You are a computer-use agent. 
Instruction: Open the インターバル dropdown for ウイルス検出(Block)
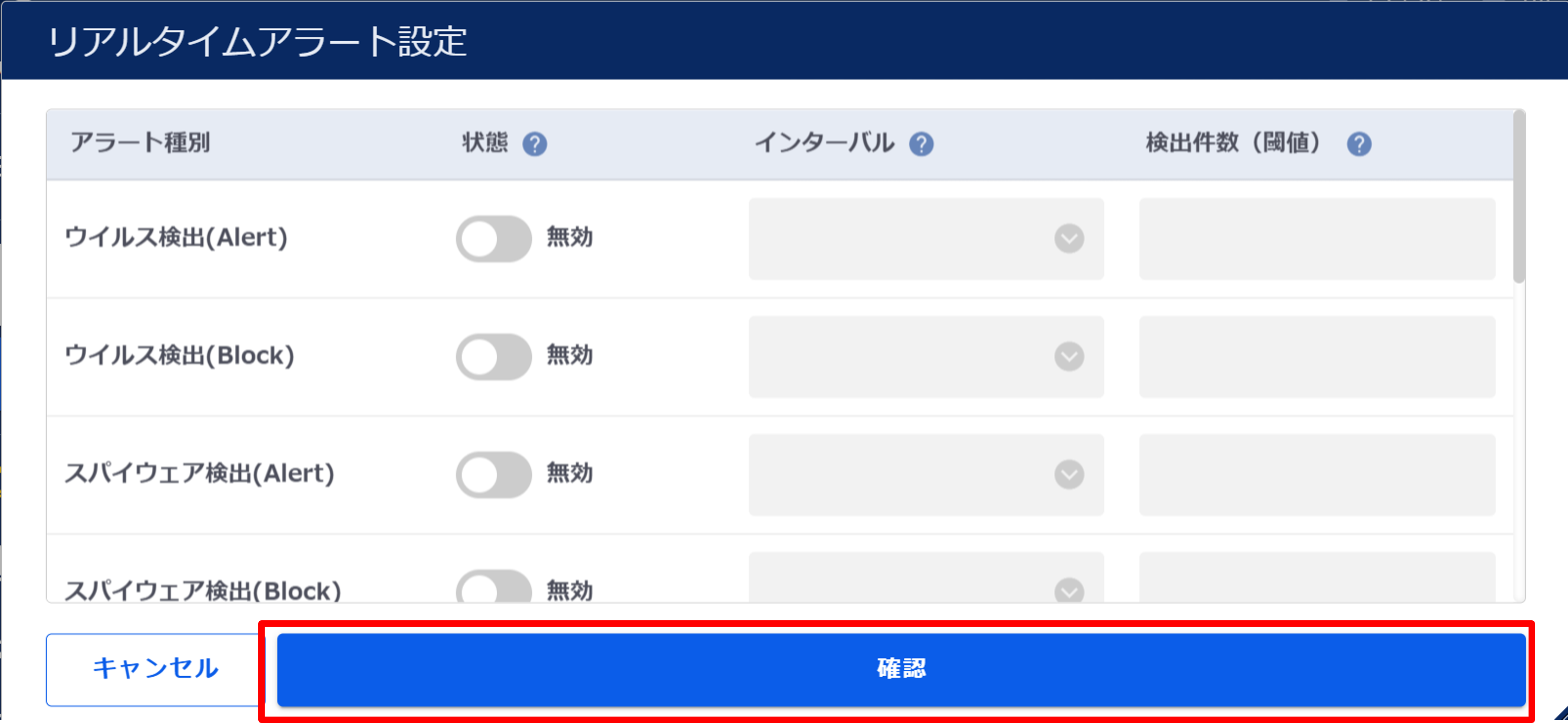click(926, 356)
